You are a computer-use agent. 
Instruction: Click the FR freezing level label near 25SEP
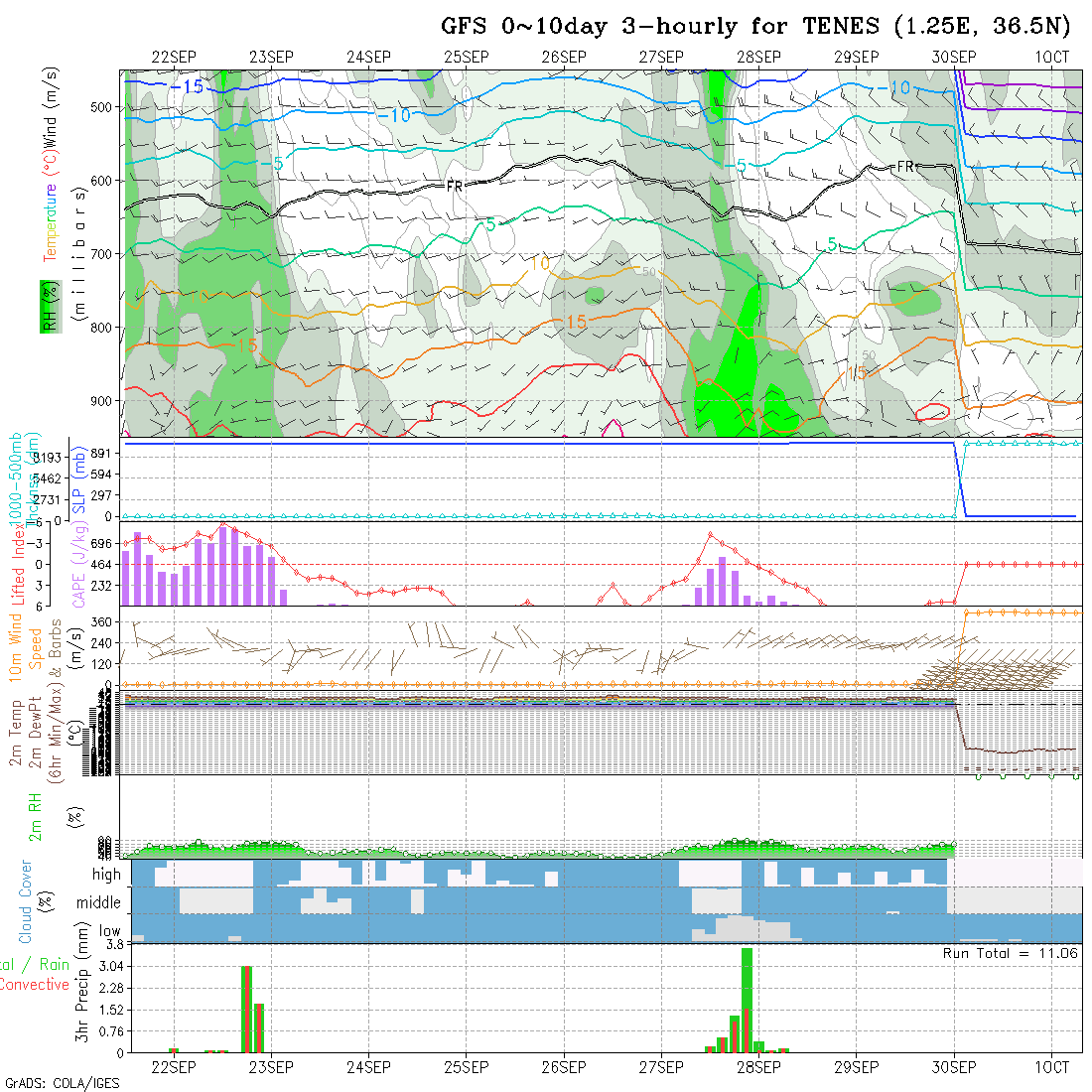click(x=455, y=186)
